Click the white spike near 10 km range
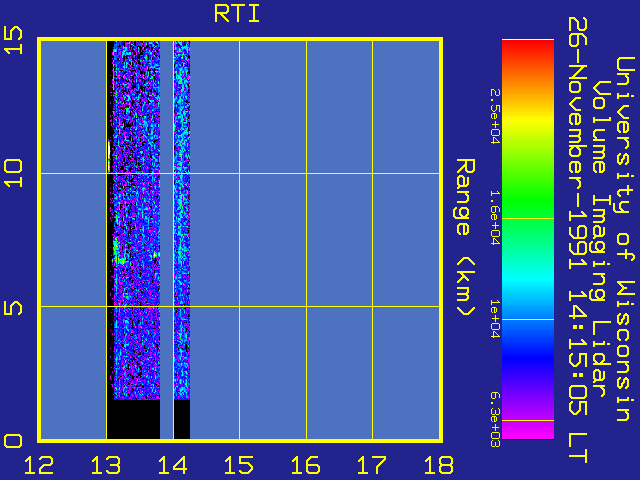This screenshot has height=480, width=640. pos(109,156)
